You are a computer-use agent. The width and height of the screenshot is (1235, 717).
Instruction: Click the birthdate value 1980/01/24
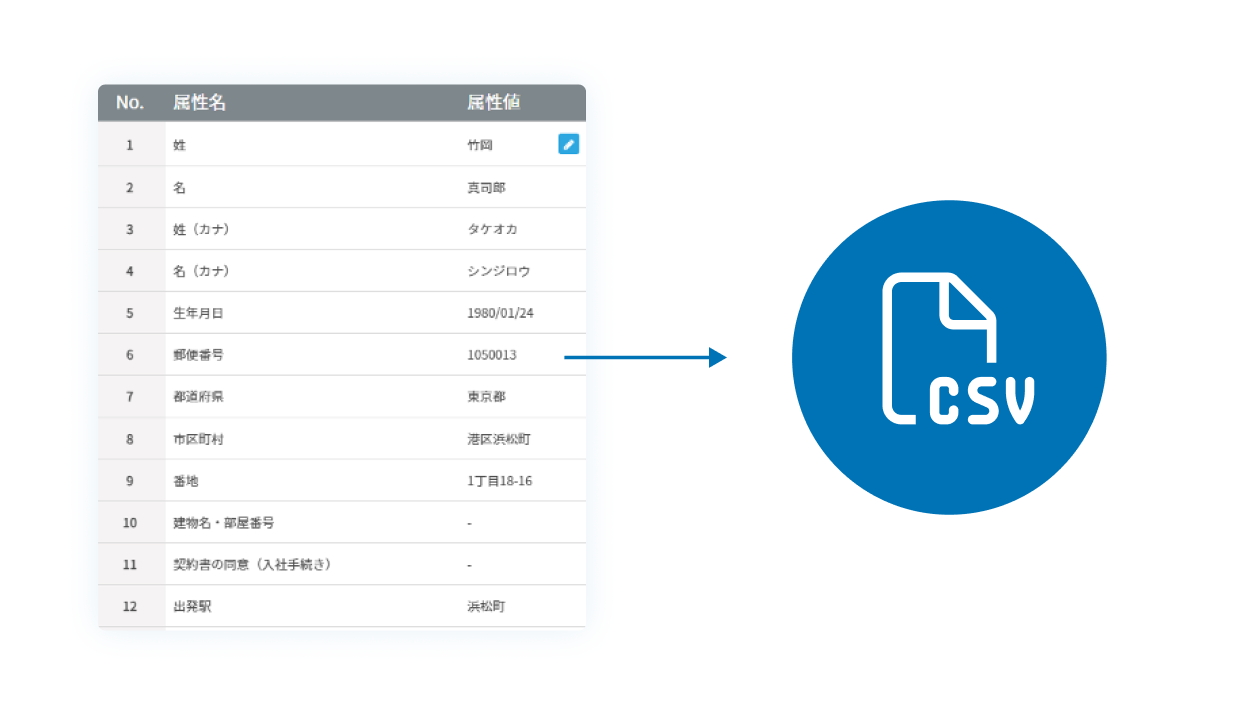500,314
